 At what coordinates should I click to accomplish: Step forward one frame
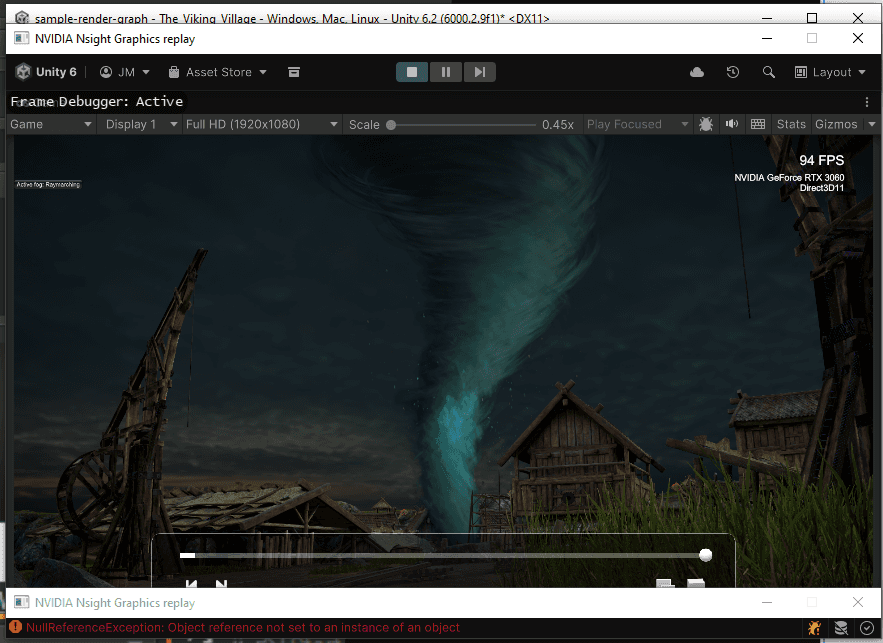(x=479, y=72)
